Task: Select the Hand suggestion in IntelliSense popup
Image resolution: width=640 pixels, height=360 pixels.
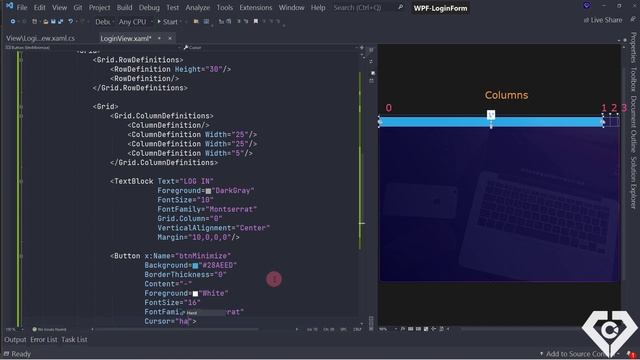Action: pos(202,313)
